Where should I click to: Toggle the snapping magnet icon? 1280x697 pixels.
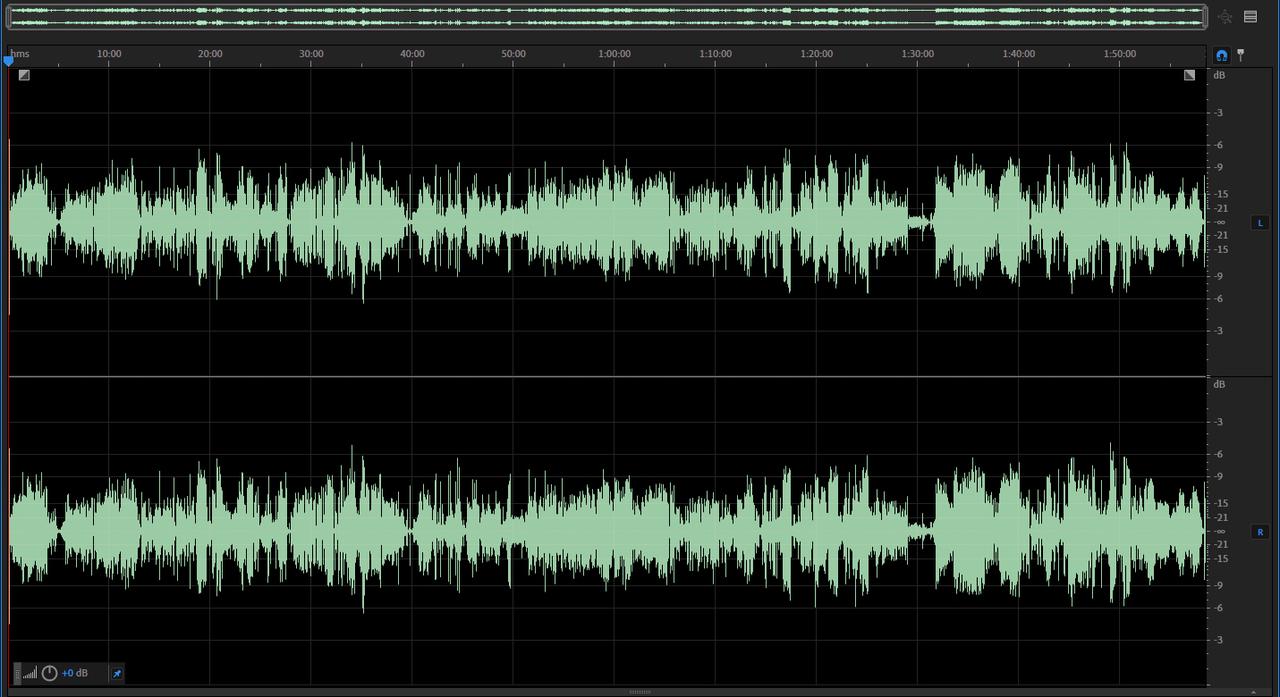point(1222,55)
